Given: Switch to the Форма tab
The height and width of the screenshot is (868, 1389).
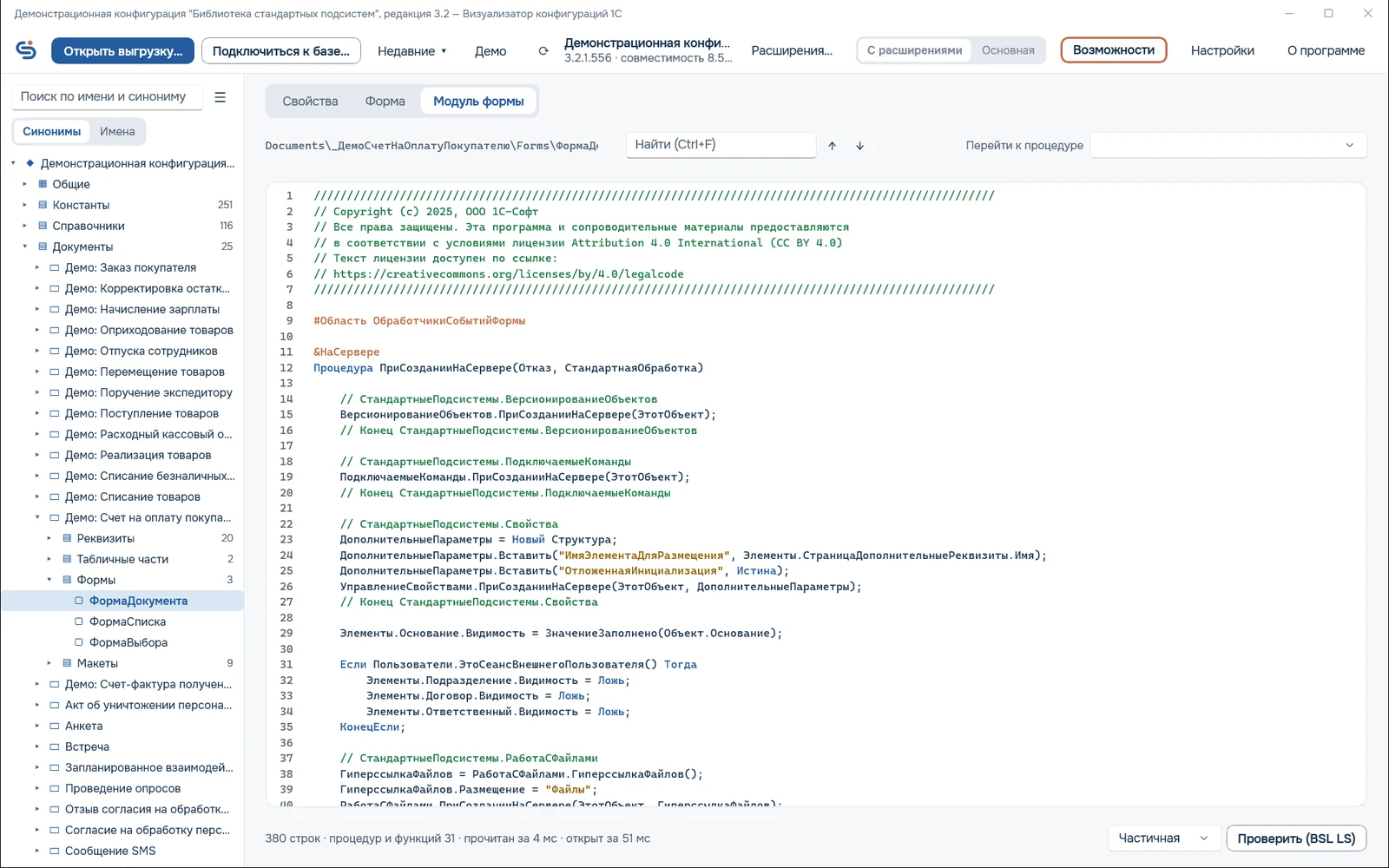Looking at the screenshot, I should click(x=385, y=102).
